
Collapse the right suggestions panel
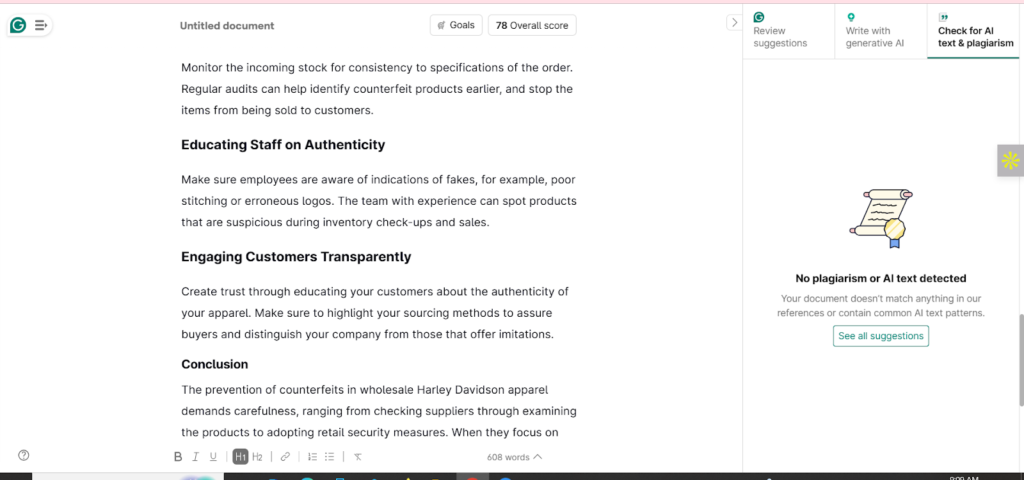pyautogui.click(x=734, y=22)
